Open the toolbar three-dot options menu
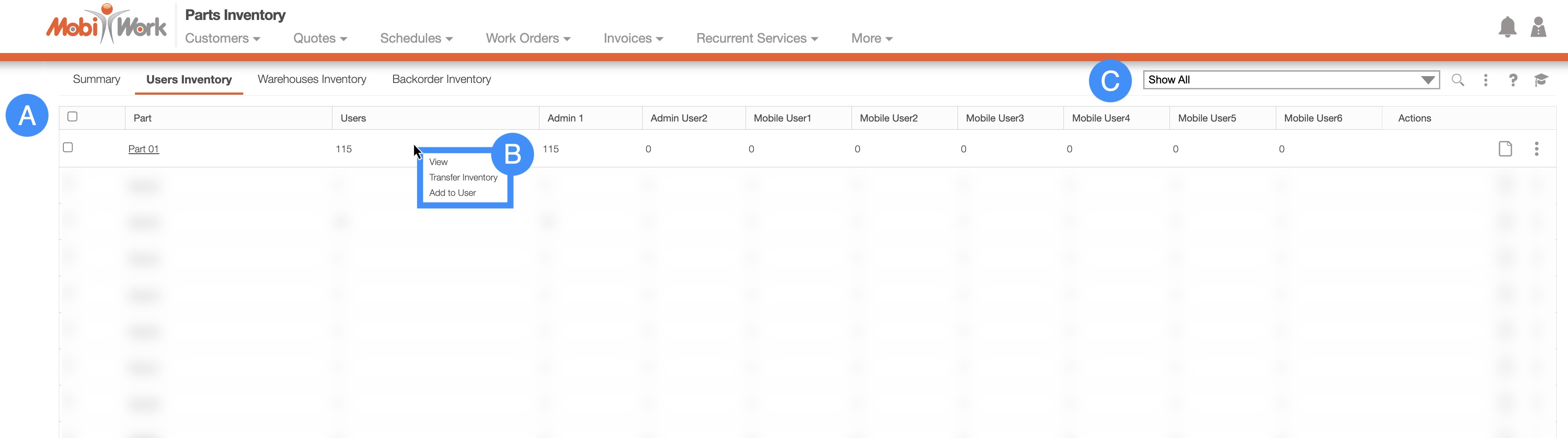Viewport: 1568px width, 438px height. [x=1485, y=80]
